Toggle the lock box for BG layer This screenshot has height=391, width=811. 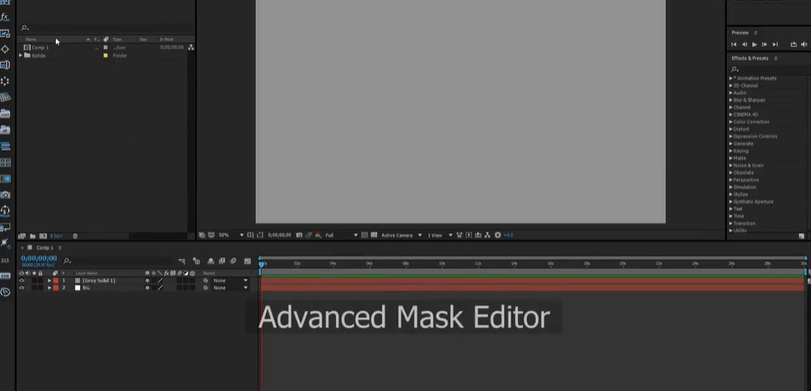point(40,288)
